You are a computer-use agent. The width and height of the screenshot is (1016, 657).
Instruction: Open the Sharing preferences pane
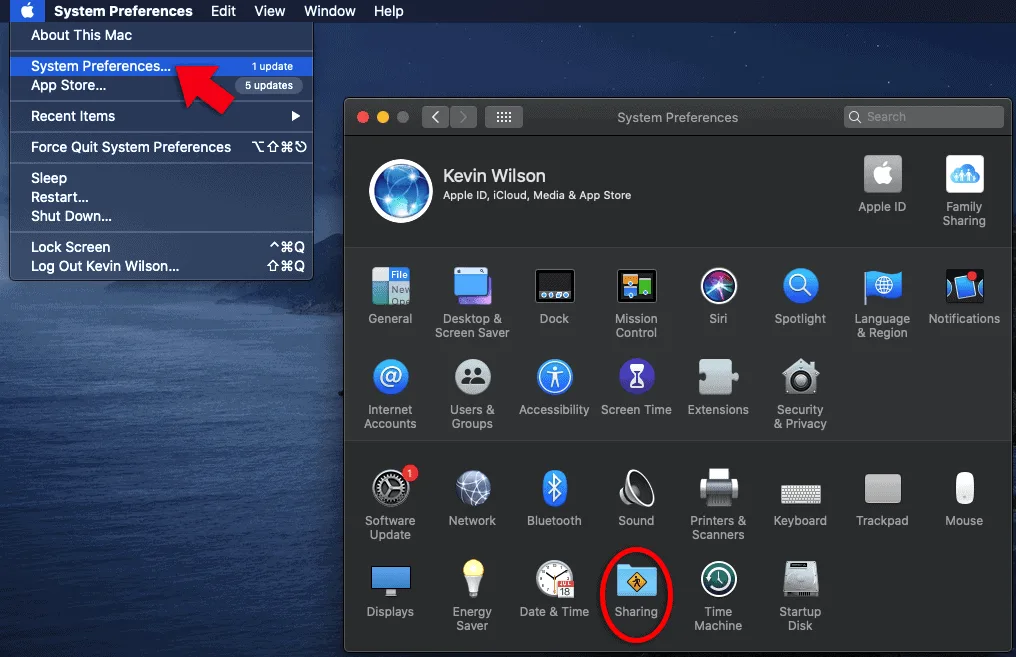[636, 589]
